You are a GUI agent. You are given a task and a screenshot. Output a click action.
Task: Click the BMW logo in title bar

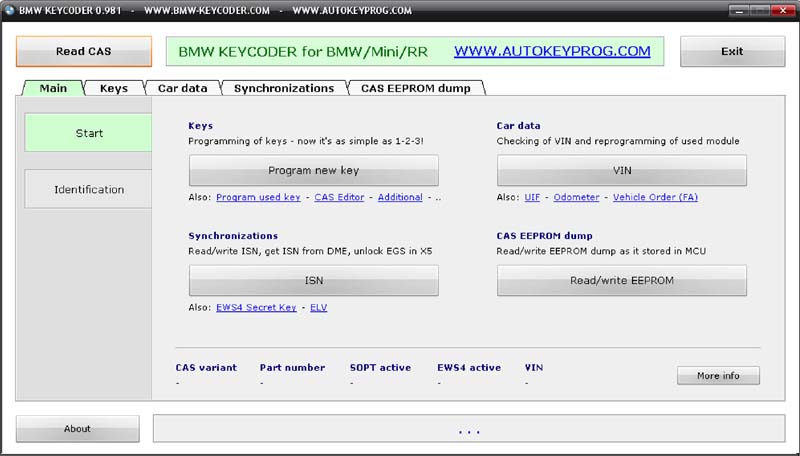[x=9, y=10]
